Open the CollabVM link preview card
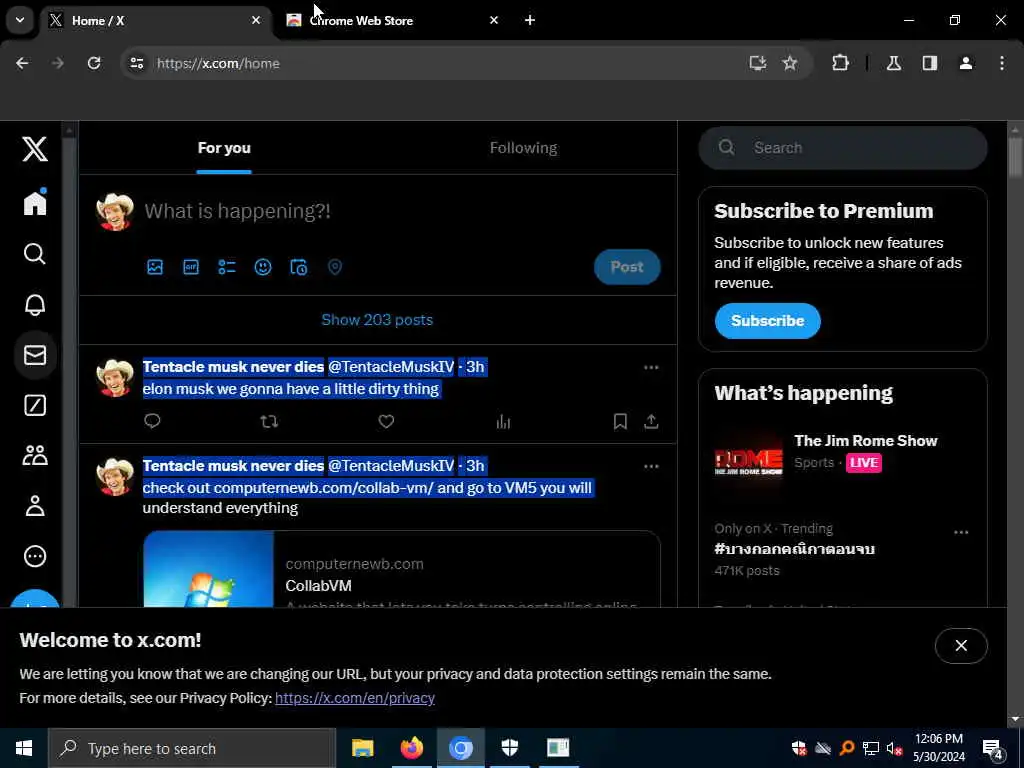Viewport: 1024px width, 768px height. point(402,569)
